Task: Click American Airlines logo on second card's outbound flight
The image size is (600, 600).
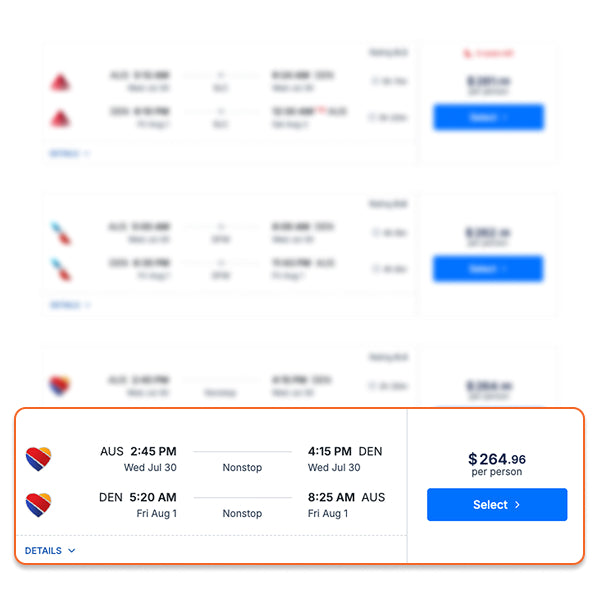Action: [x=61, y=233]
